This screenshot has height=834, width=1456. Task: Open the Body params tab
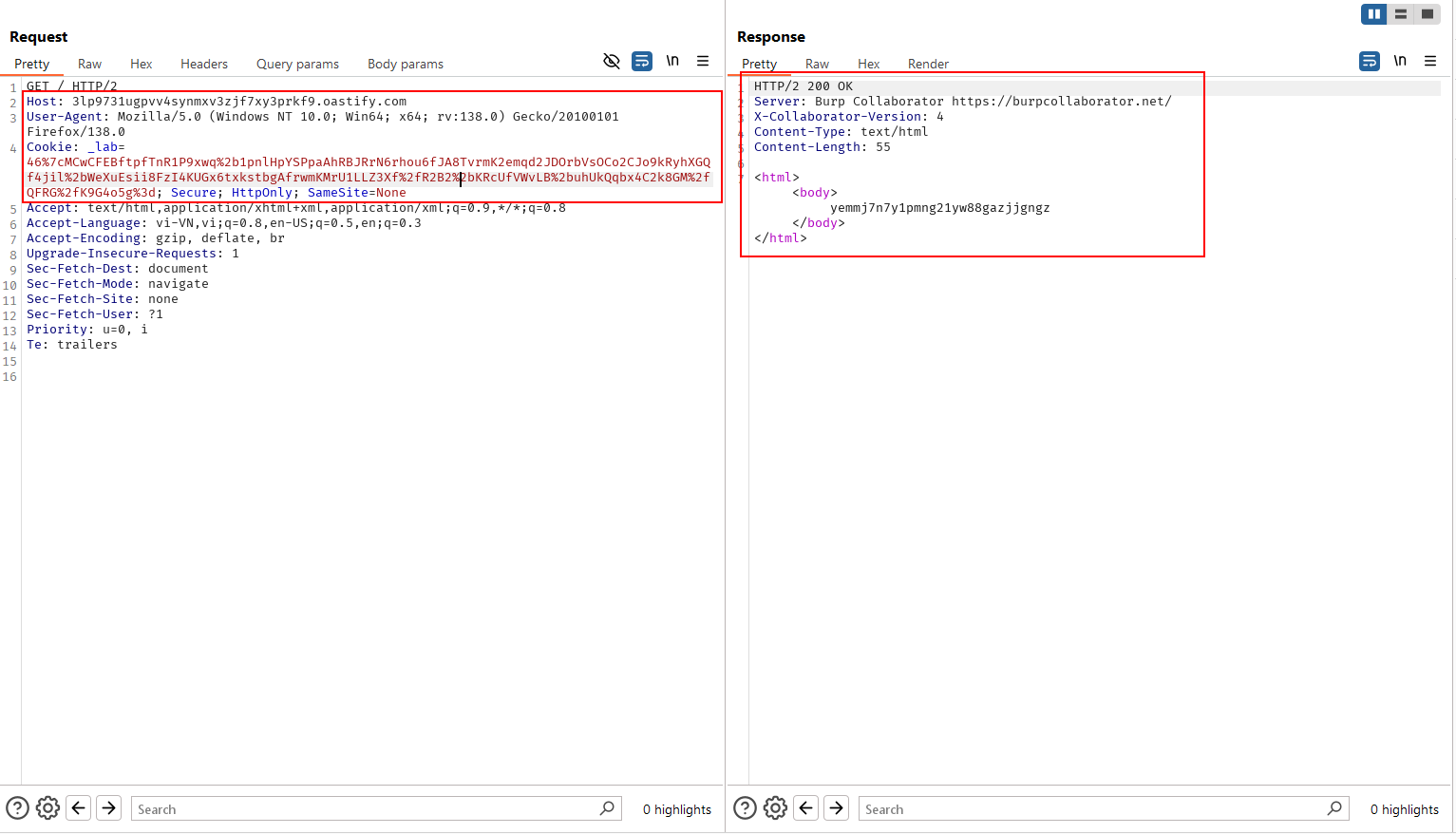point(406,64)
